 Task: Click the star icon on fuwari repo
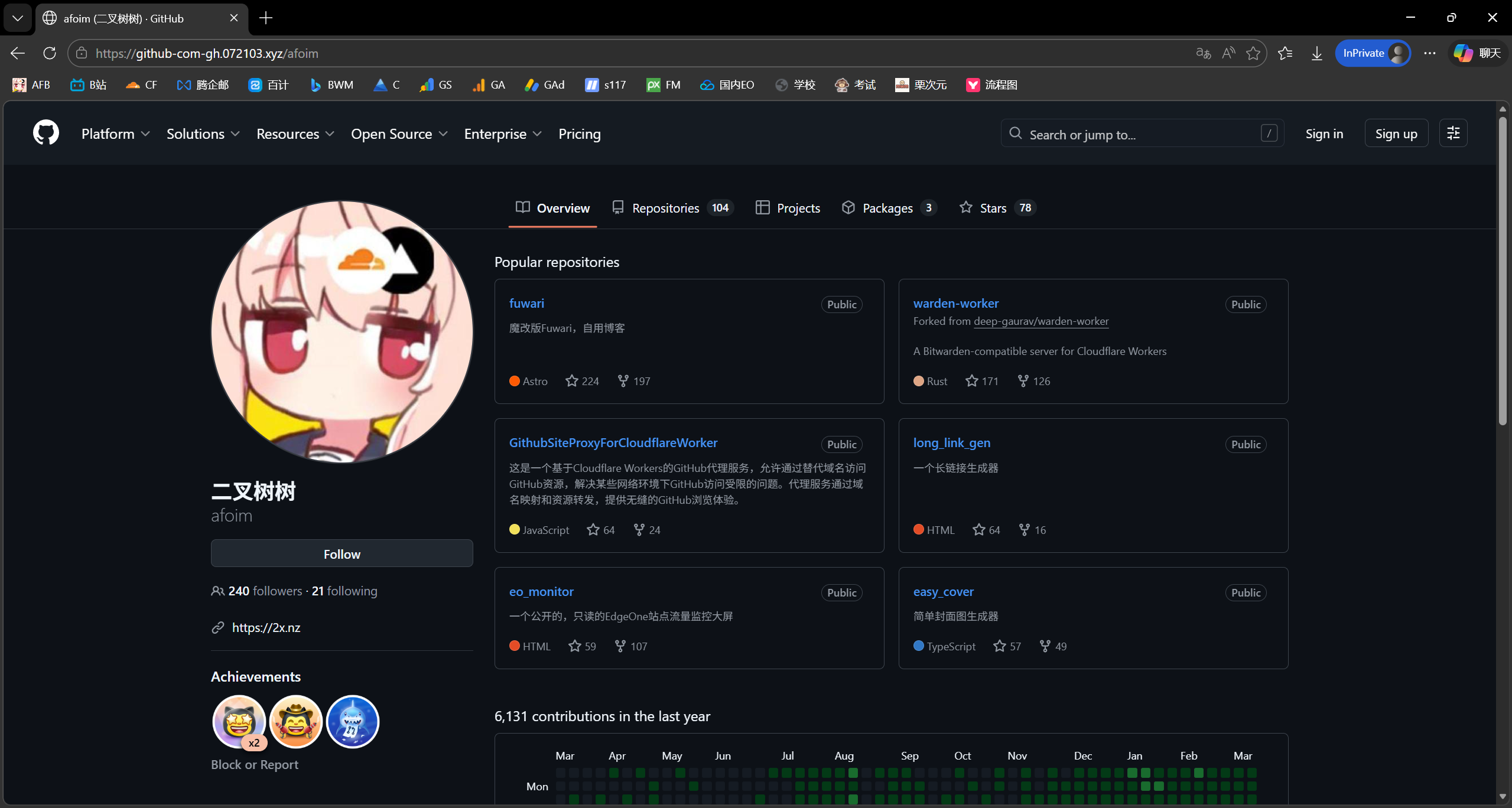point(571,381)
